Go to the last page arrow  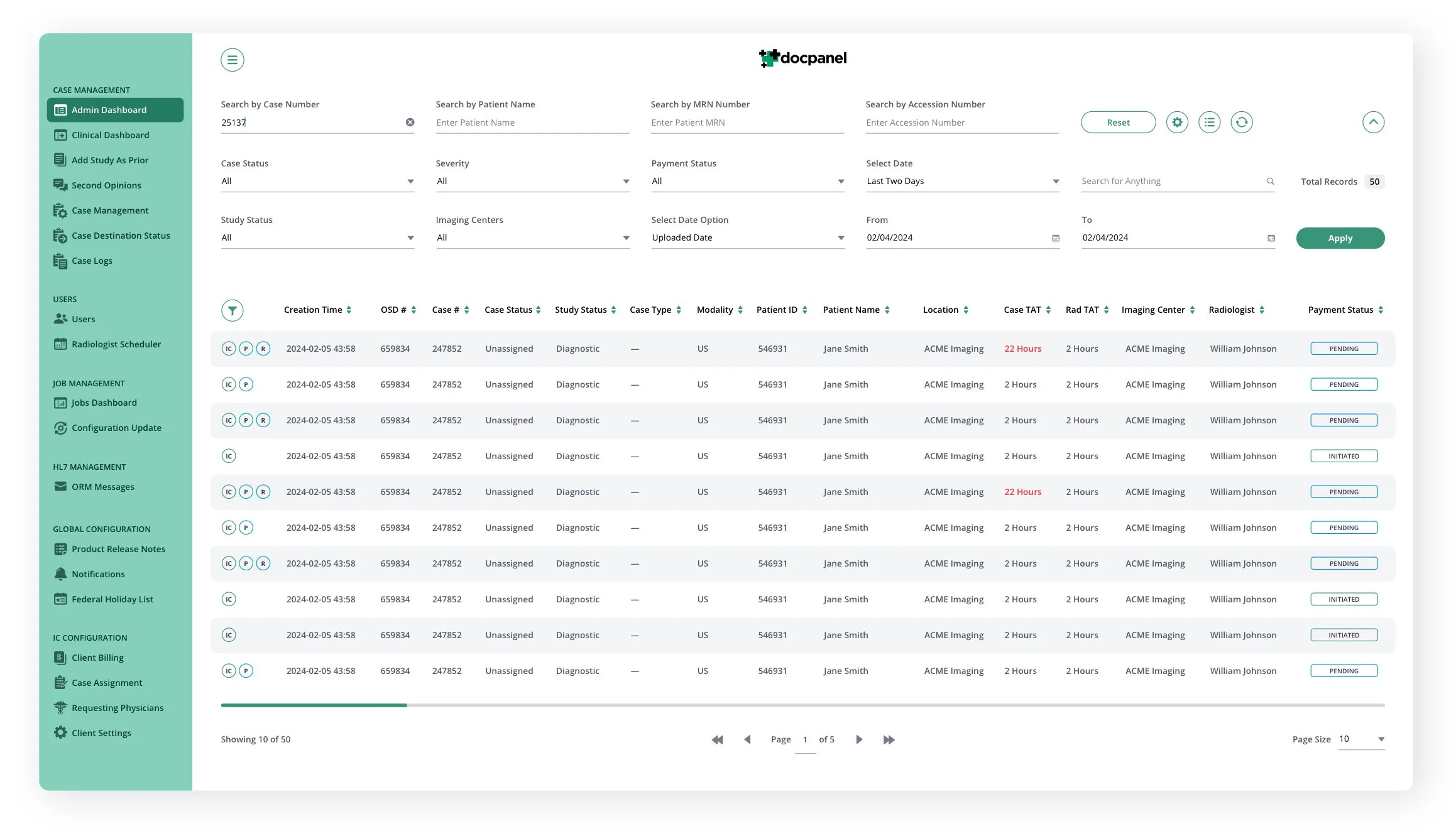tap(888, 740)
